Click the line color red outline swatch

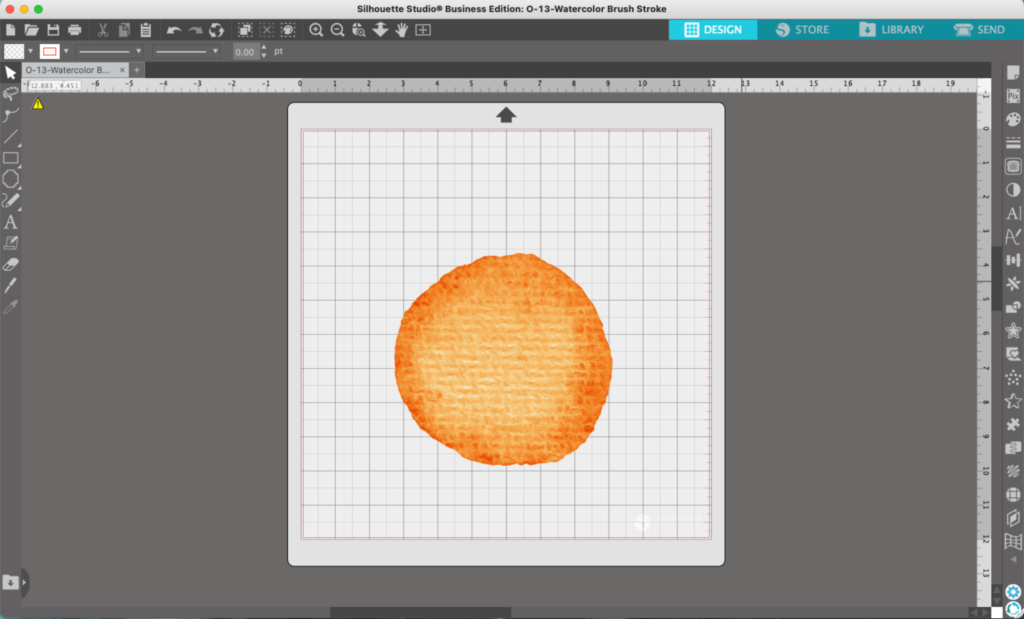point(50,51)
